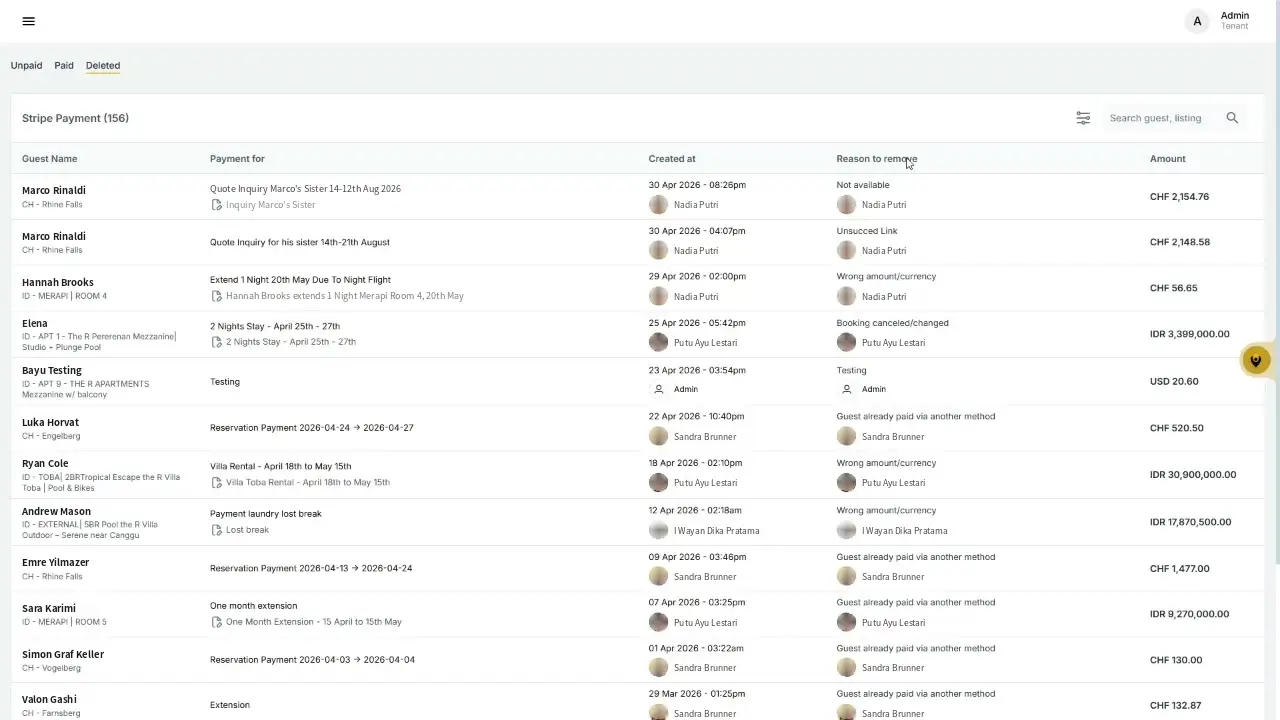The image size is (1280, 720).
Task: Switch to the Unpaid tab
Action: (x=26, y=65)
